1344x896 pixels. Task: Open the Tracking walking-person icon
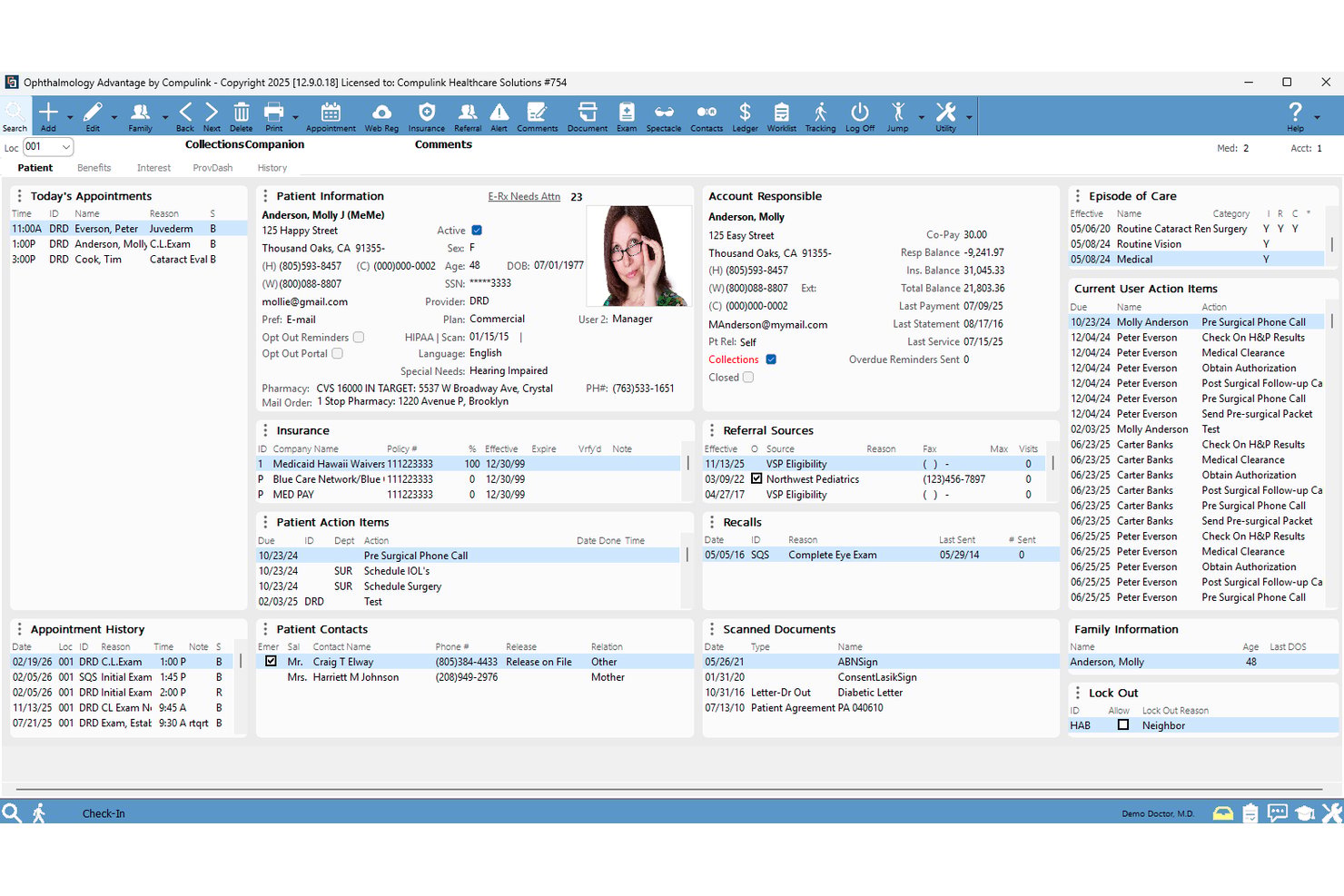pos(820,113)
